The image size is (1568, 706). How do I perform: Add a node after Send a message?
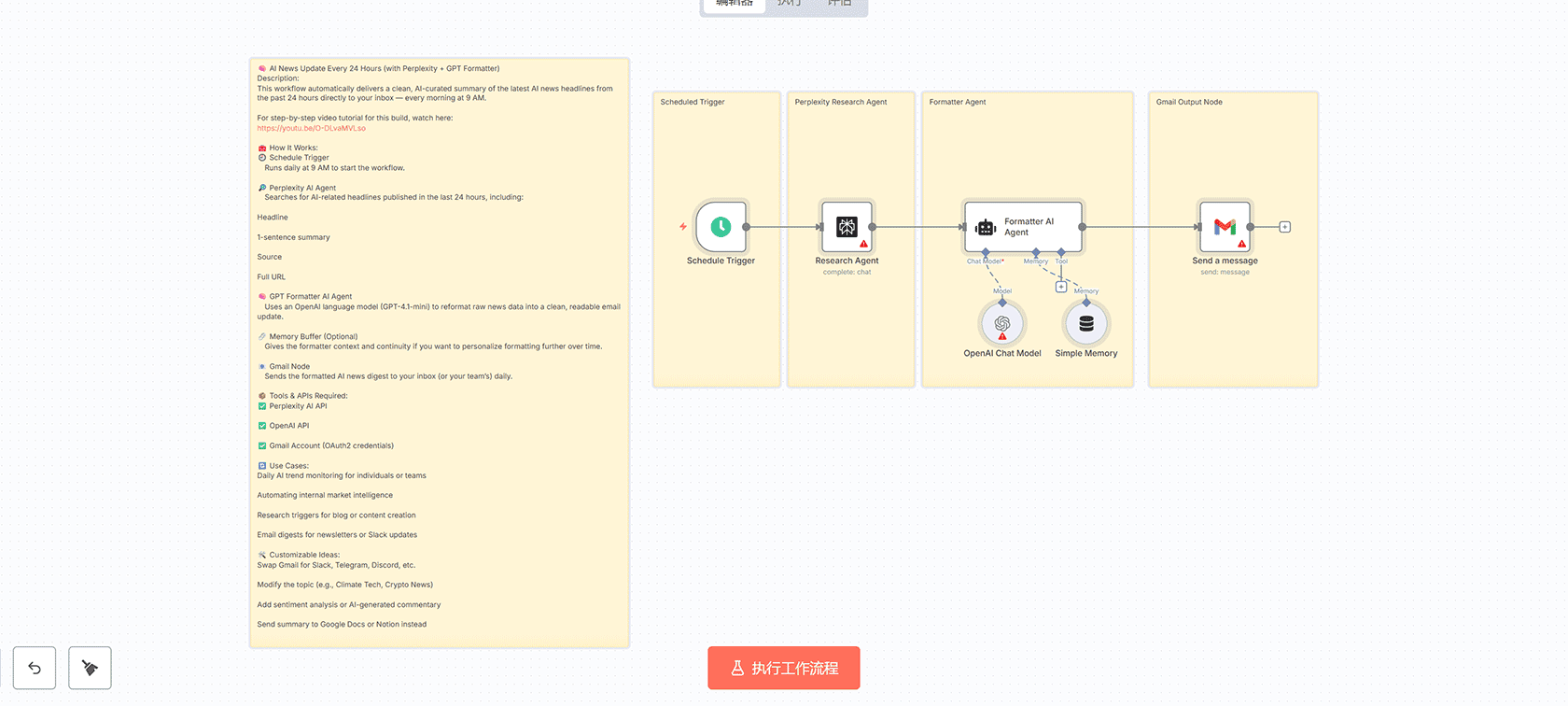coord(1285,227)
